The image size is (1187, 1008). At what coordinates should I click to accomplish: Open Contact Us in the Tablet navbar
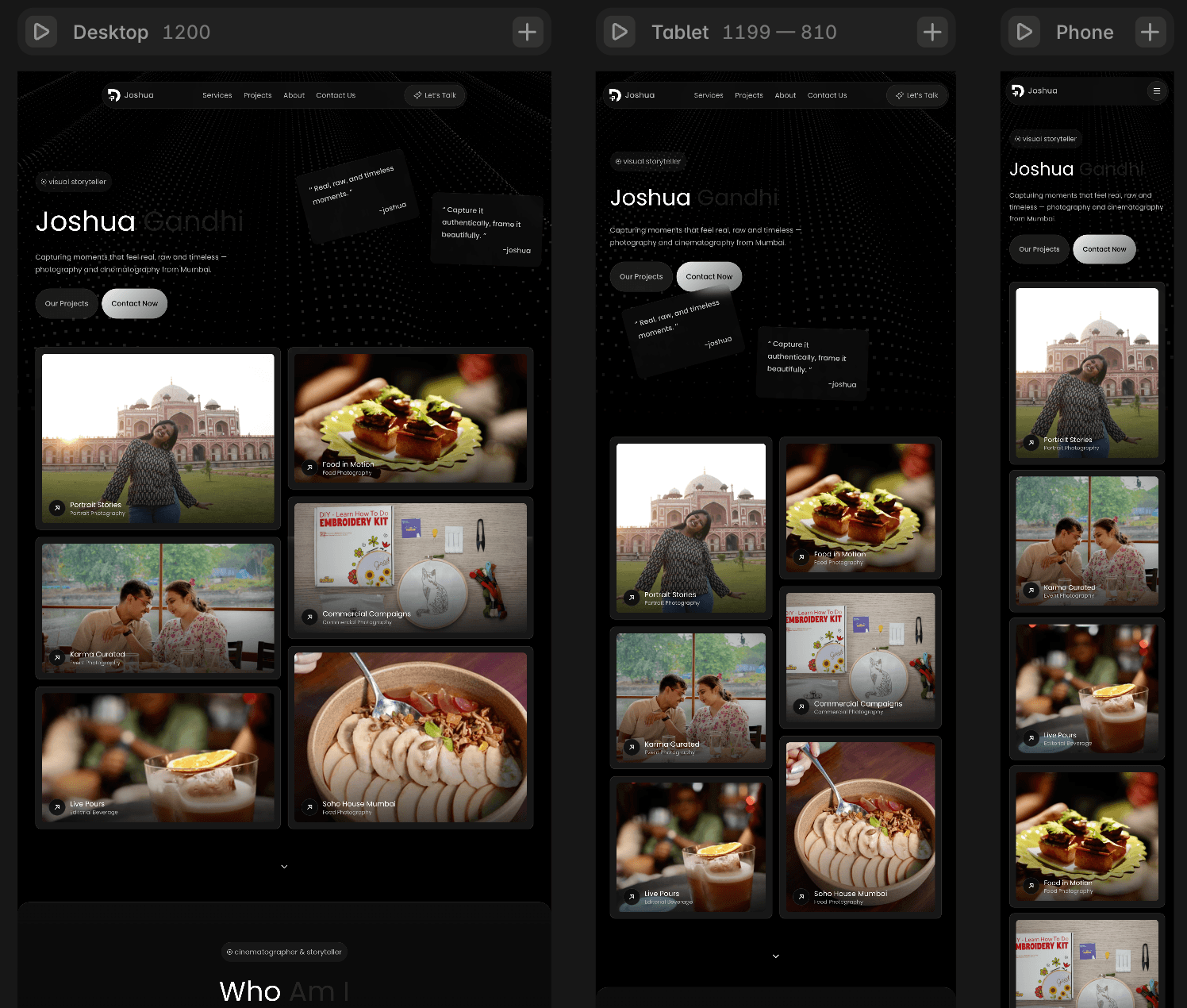pyautogui.click(x=828, y=95)
